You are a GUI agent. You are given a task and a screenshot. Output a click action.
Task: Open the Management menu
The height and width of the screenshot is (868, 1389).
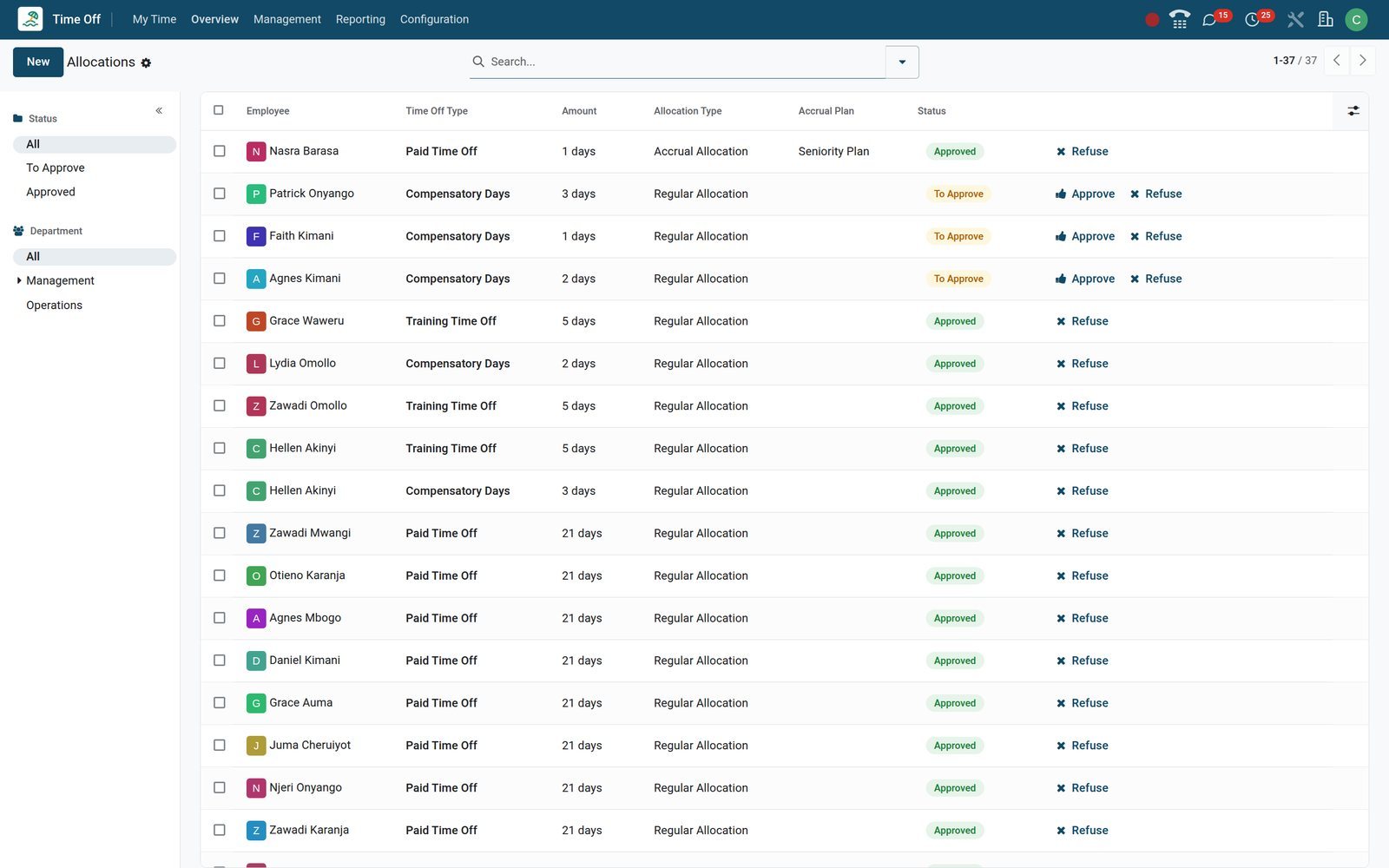(x=287, y=19)
